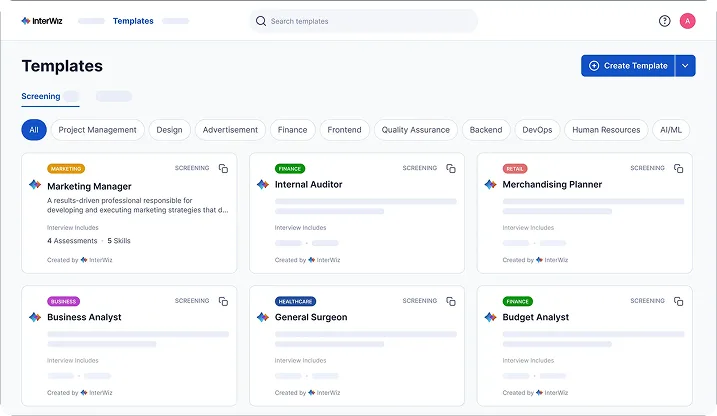Click the FINANCE badge on Internal Auditor
This screenshot has height=416, width=717.
tap(290, 169)
